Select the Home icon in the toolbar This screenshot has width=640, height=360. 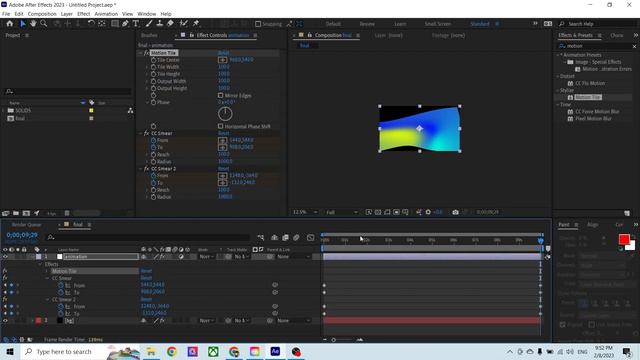tap(10, 24)
